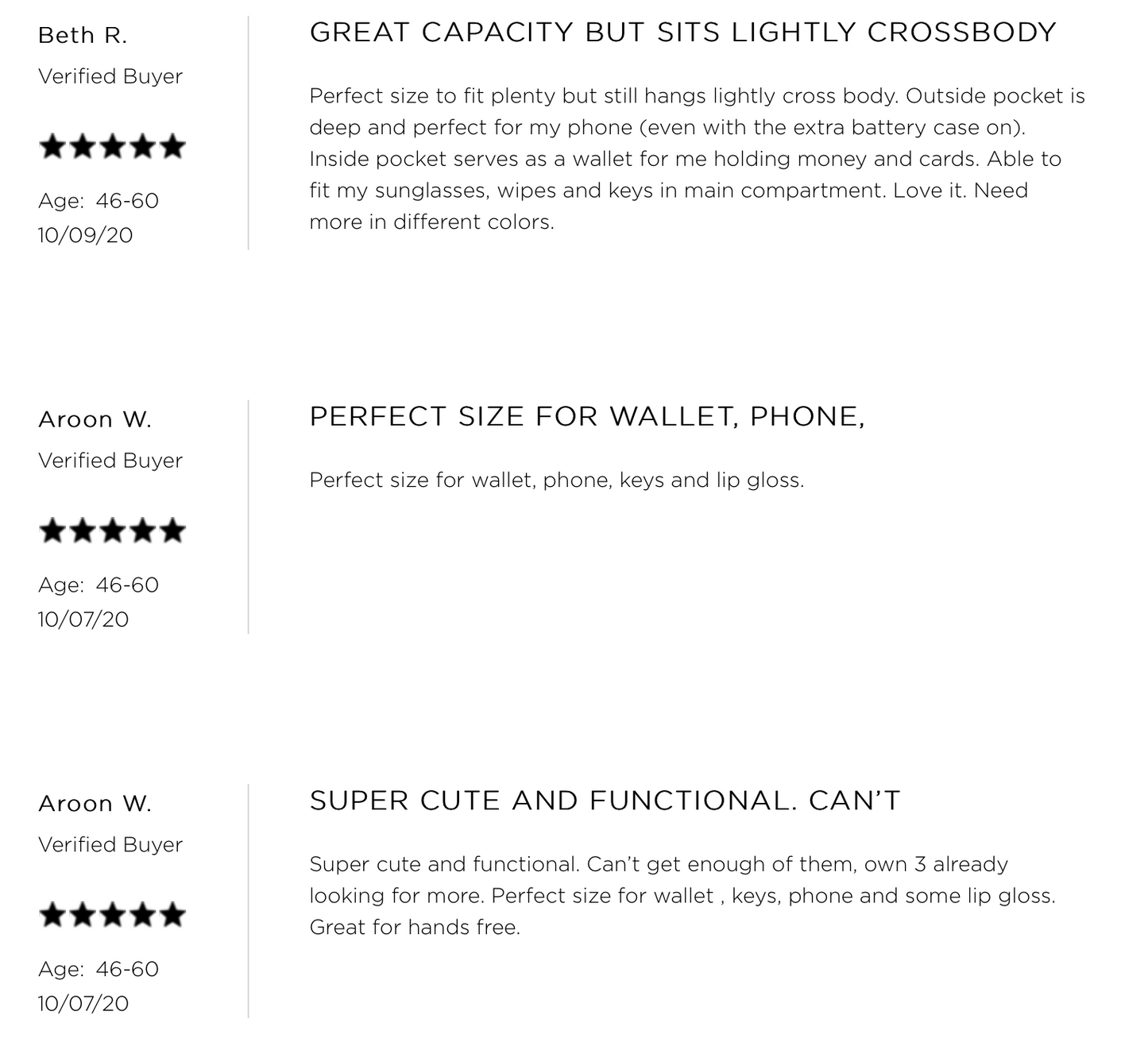
Task: Click first star of the 'Super cute and functional' review
Action: pos(52,915)
